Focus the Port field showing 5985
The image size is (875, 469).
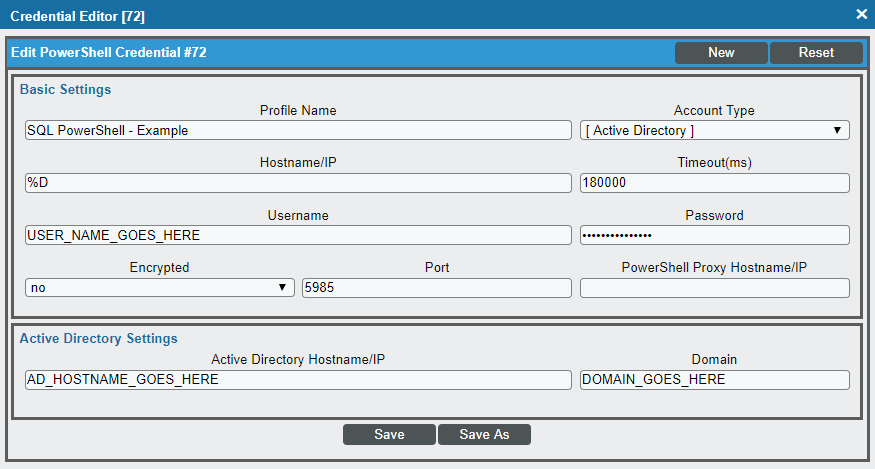coord(436,288)
